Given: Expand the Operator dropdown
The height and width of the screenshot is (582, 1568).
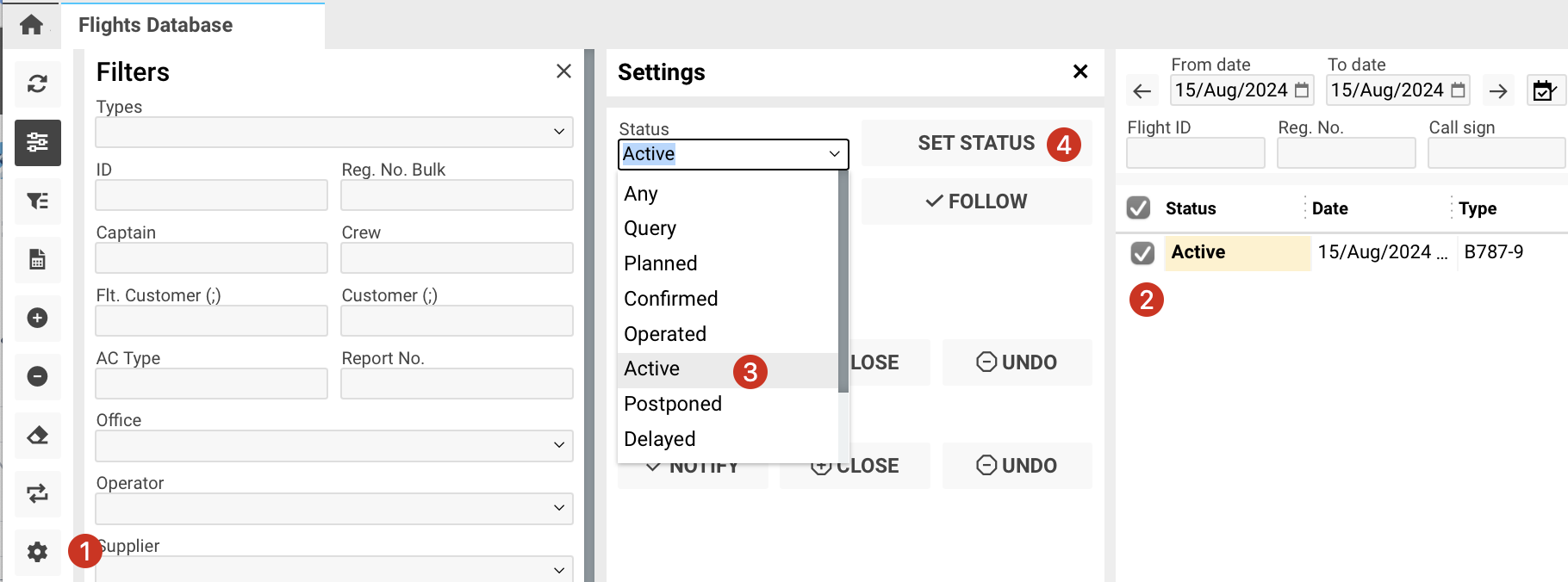Looking at the screenshot, I should click(x=334, y=508).
